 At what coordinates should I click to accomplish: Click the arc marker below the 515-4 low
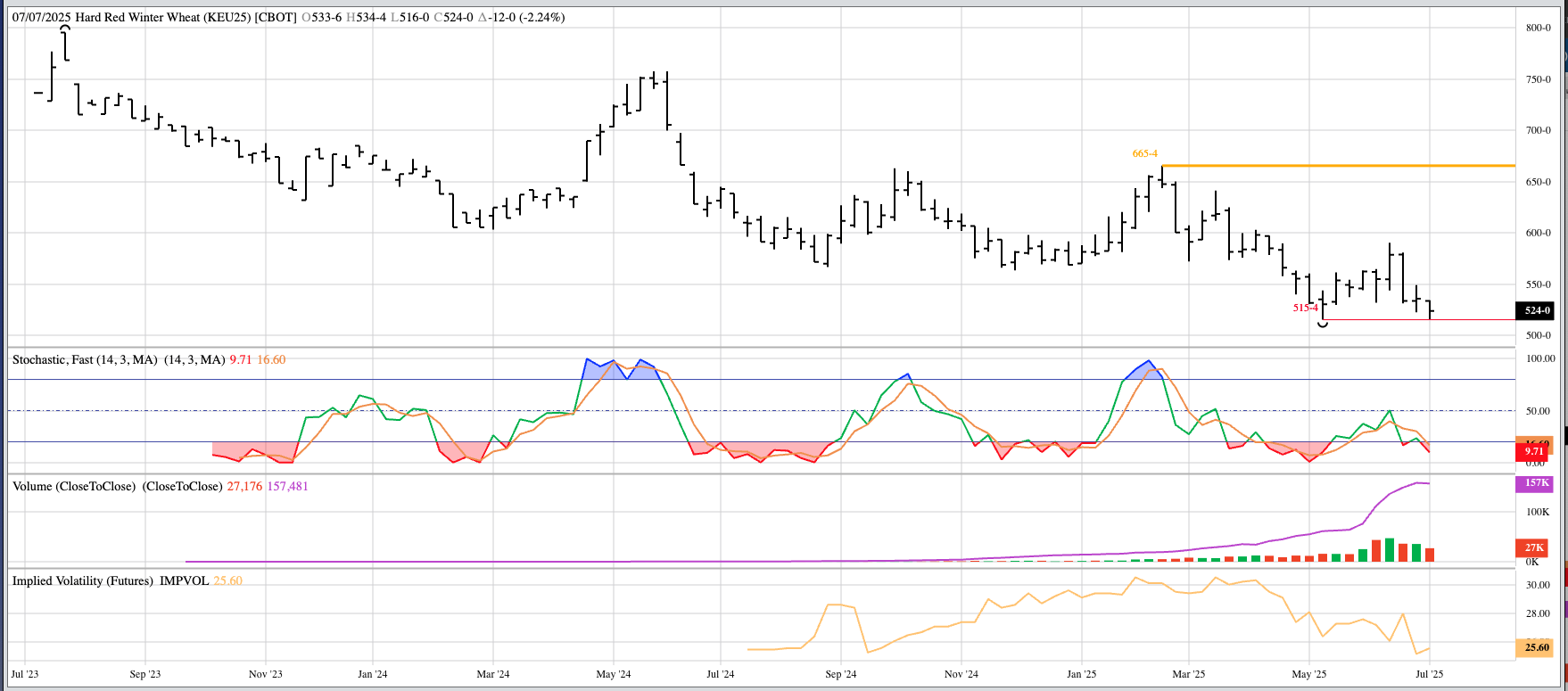point(1323,325)
